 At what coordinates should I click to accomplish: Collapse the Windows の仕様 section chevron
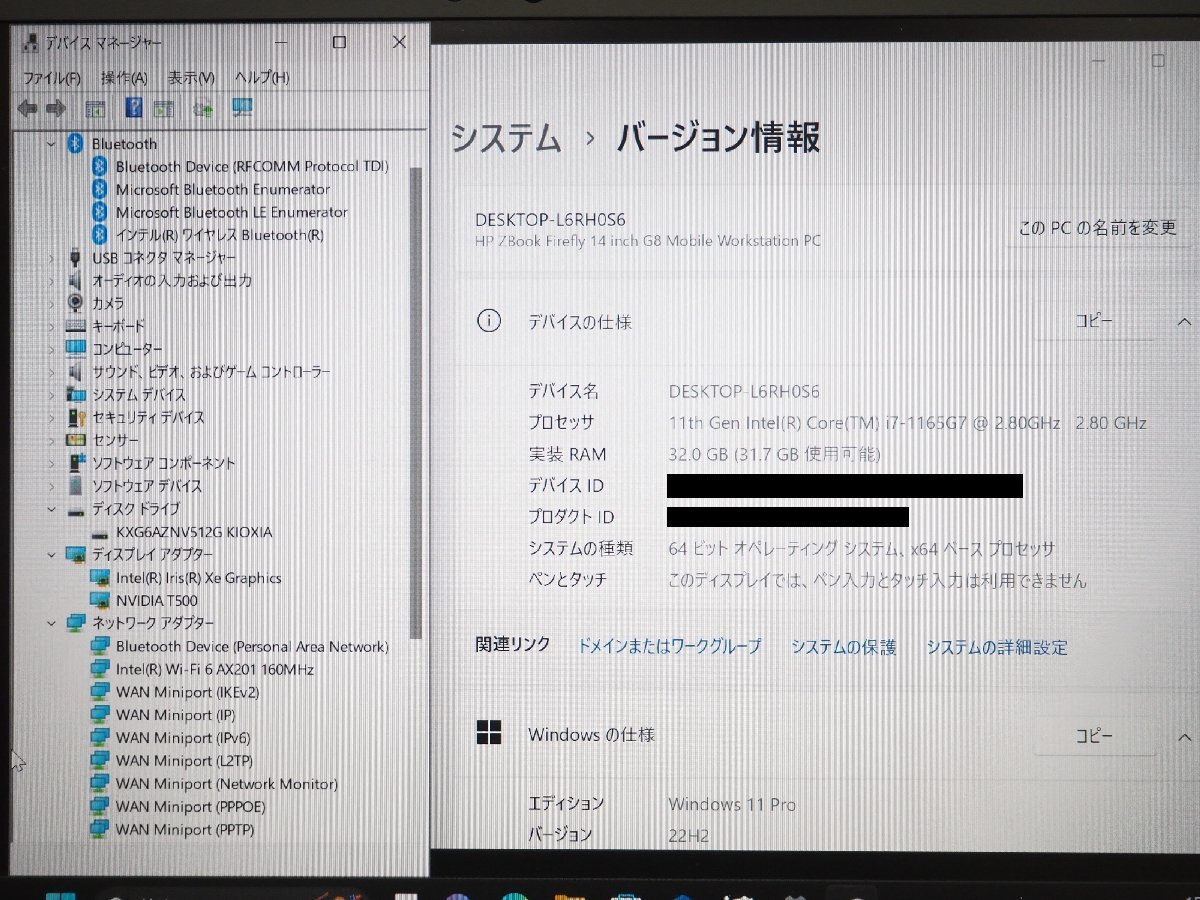[x=1184, y=738]
